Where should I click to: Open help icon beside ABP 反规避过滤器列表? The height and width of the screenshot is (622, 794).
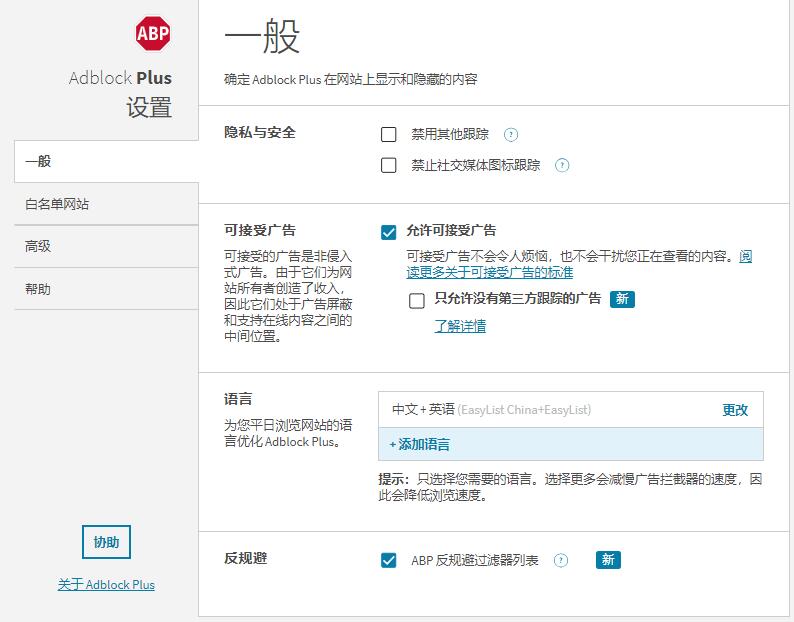point(561,560)
